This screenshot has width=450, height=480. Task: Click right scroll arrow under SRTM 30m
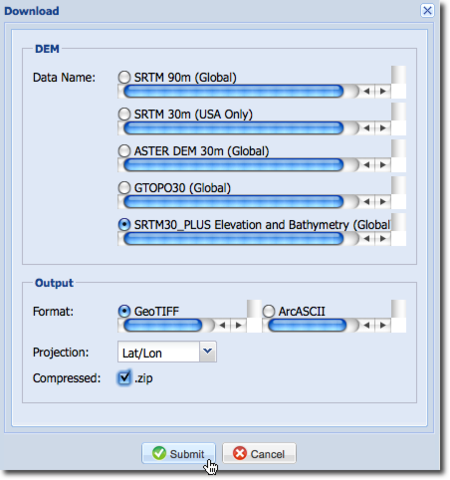click(383, 128)
